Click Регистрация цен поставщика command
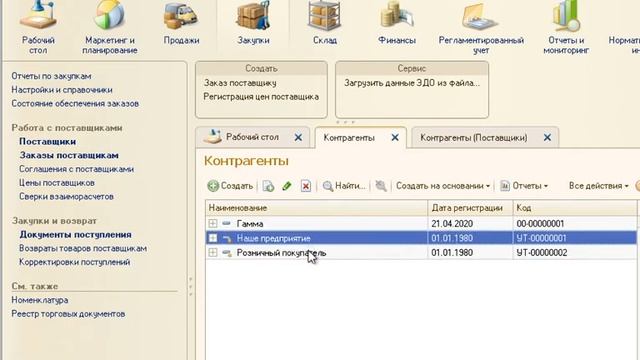 [261, 97]
